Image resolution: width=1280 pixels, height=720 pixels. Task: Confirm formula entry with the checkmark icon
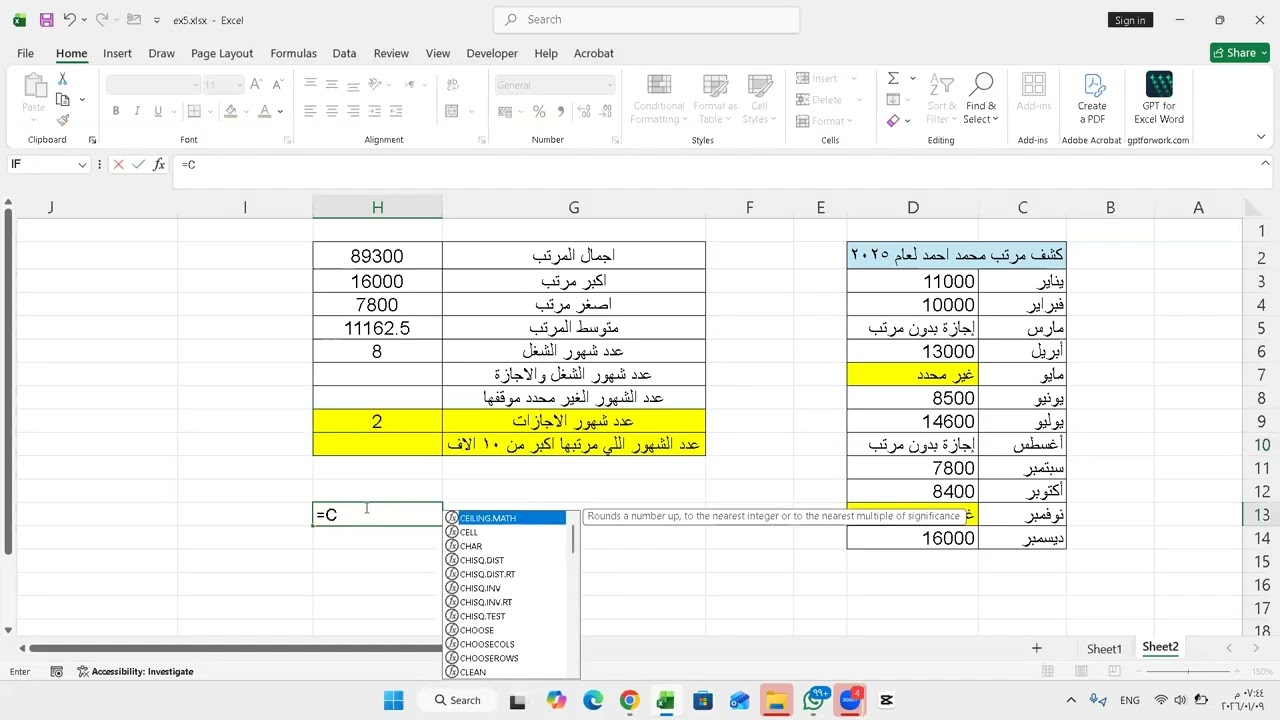pyautogui.click(x=138, y=164)
